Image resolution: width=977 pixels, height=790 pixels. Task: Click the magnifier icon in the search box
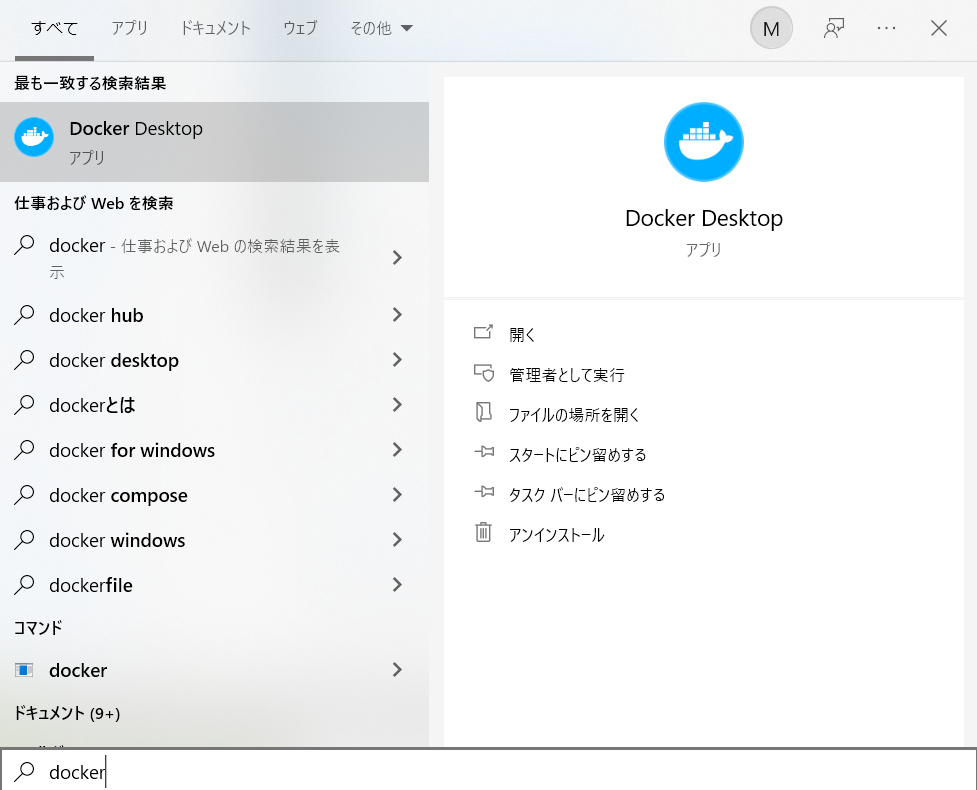(24, 771)
